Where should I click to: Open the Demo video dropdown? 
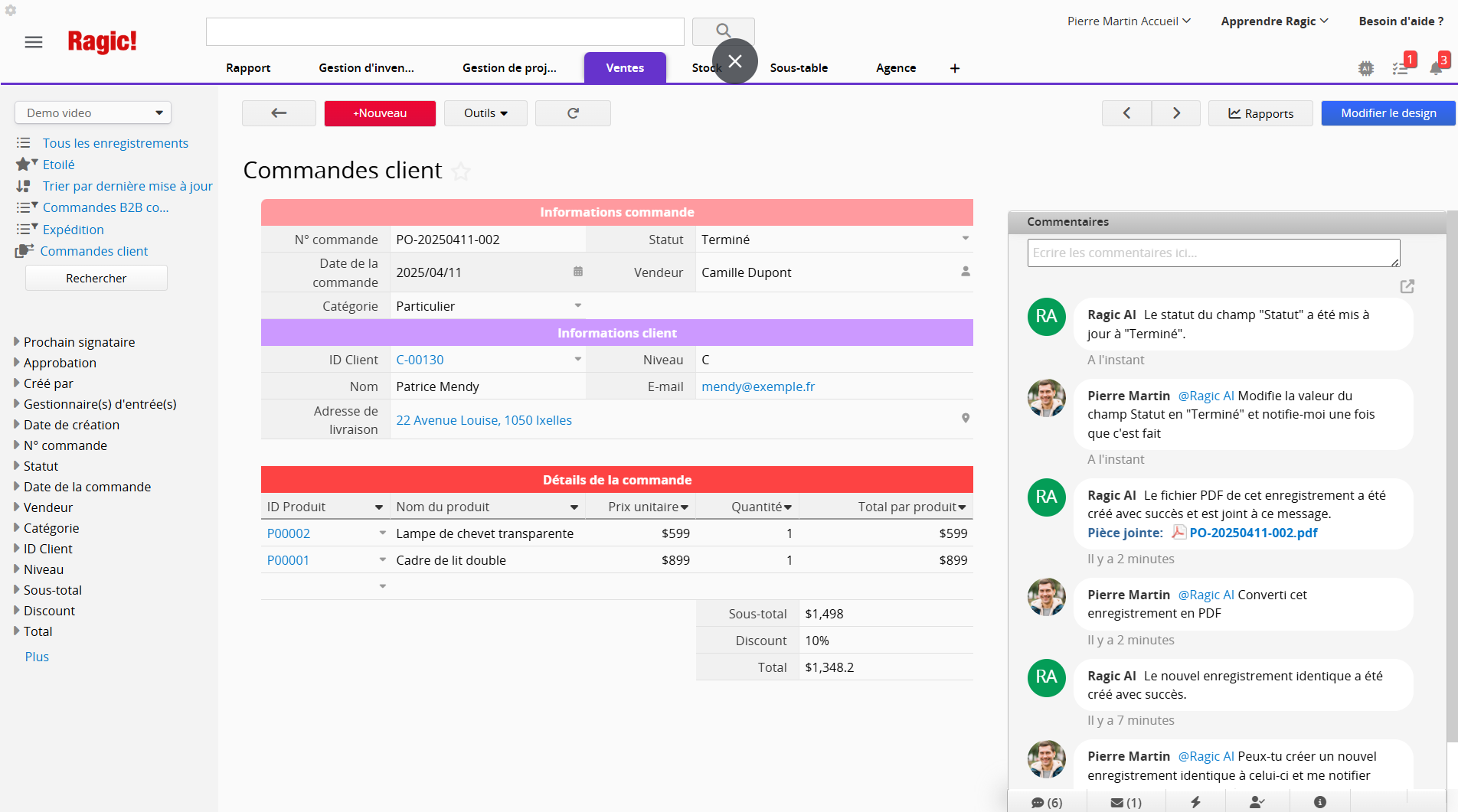tap(93, 113)
